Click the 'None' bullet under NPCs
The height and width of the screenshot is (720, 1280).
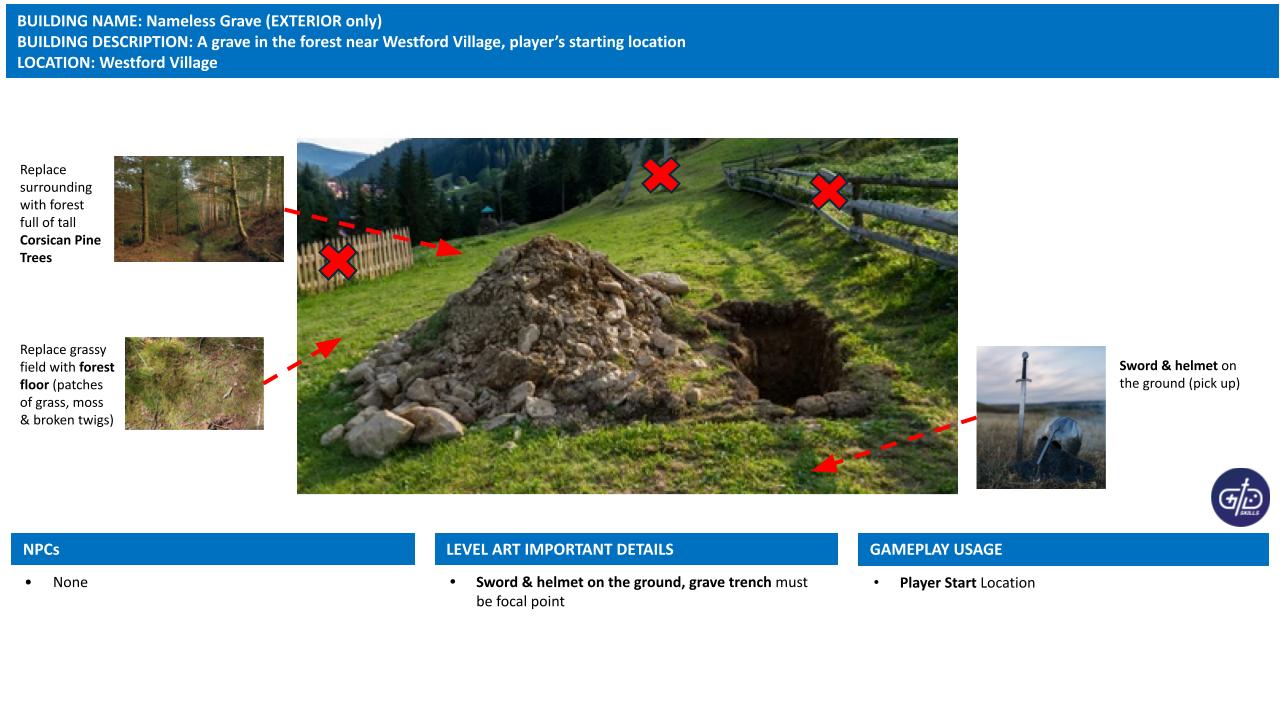[x=70, y=582]
